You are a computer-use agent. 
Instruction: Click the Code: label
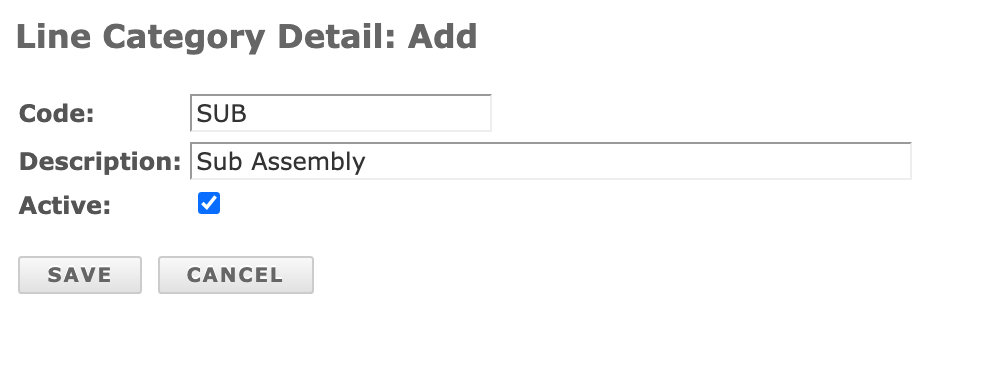pyautogui.click(x=56, y=114)
